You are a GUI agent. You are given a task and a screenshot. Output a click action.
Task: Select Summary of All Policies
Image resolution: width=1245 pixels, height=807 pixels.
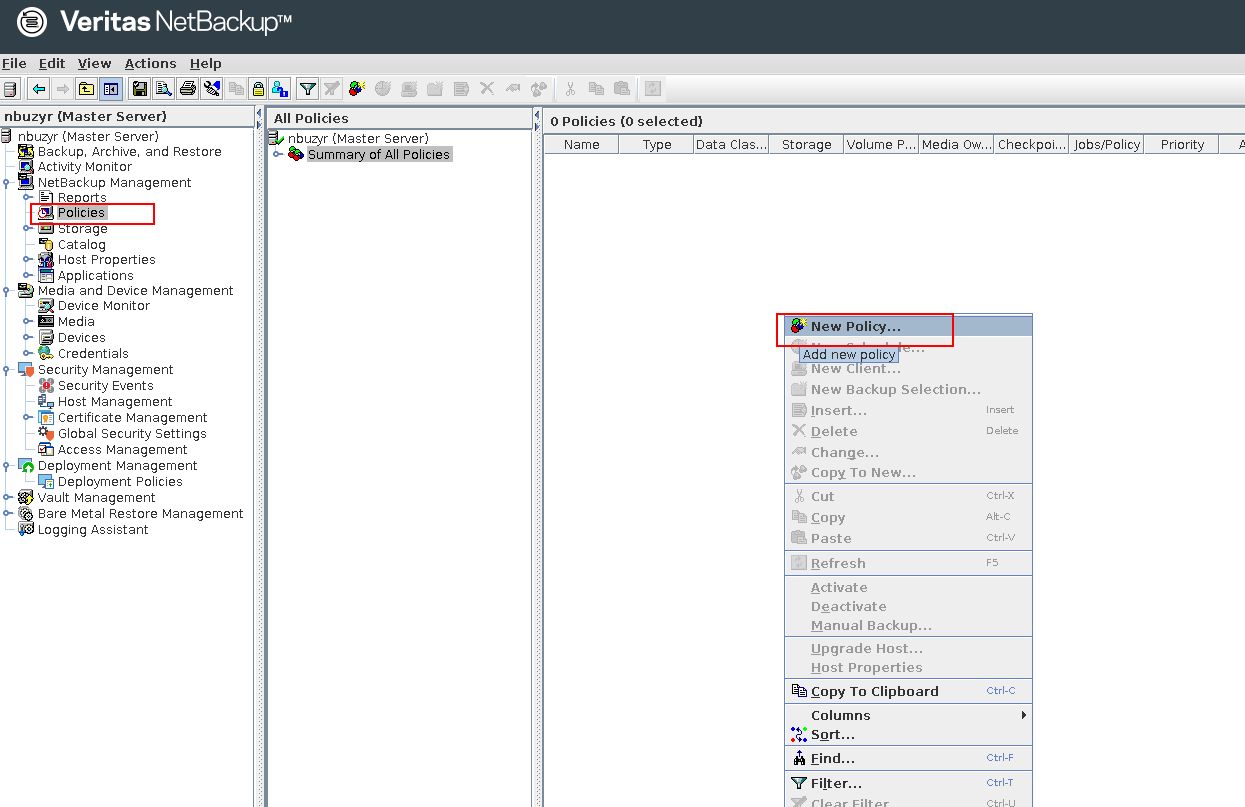click(379, 154)
